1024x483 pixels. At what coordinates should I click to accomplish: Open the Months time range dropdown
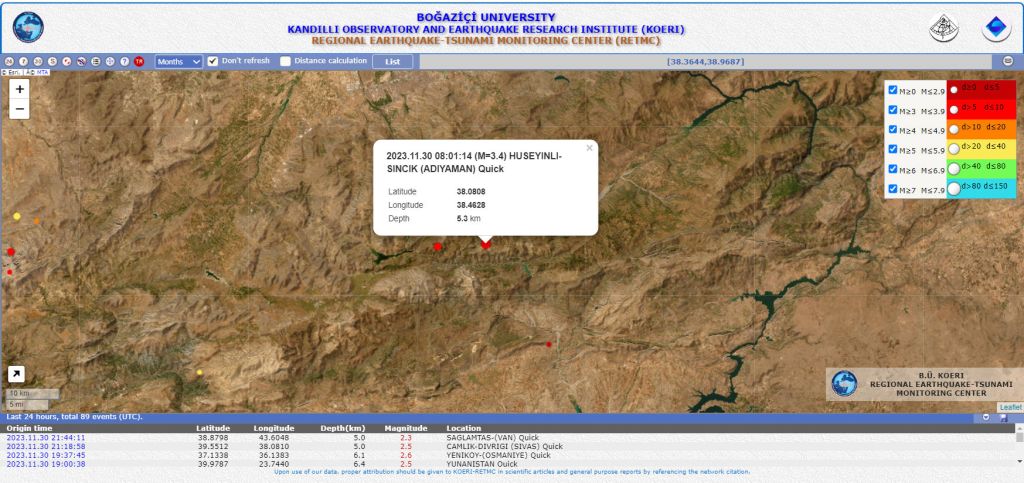coord(179,61)
